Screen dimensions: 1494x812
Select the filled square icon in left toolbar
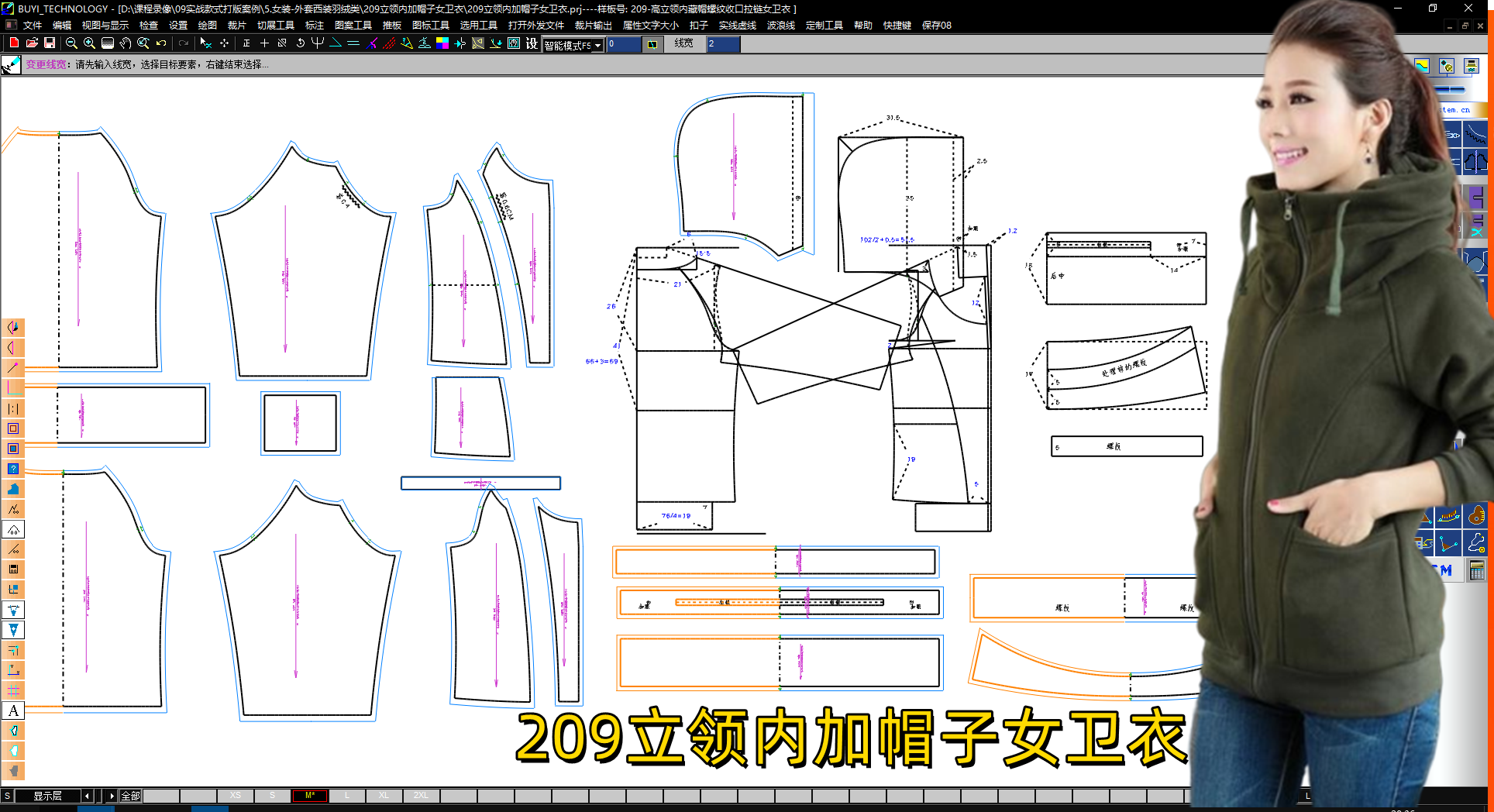coord(14,449)
